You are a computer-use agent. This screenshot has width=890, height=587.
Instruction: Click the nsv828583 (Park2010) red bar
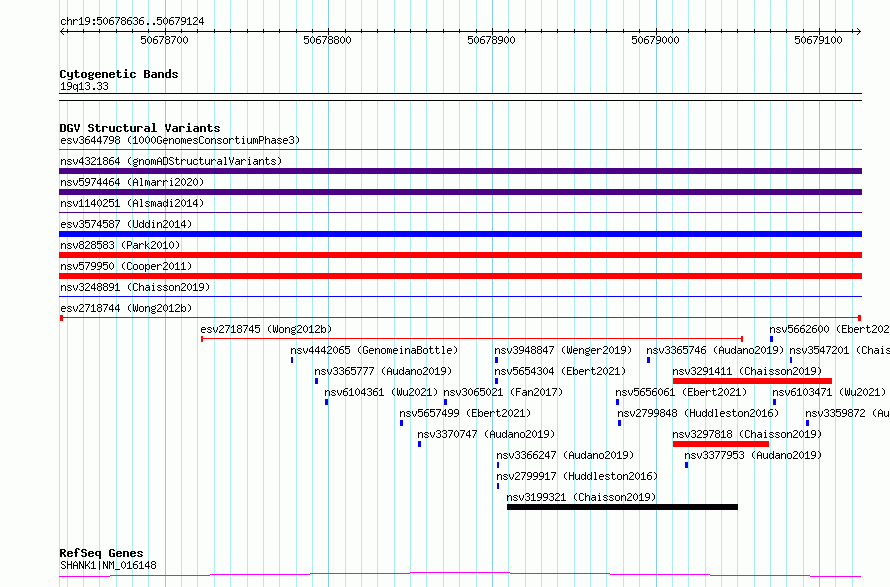coord(460,255)
